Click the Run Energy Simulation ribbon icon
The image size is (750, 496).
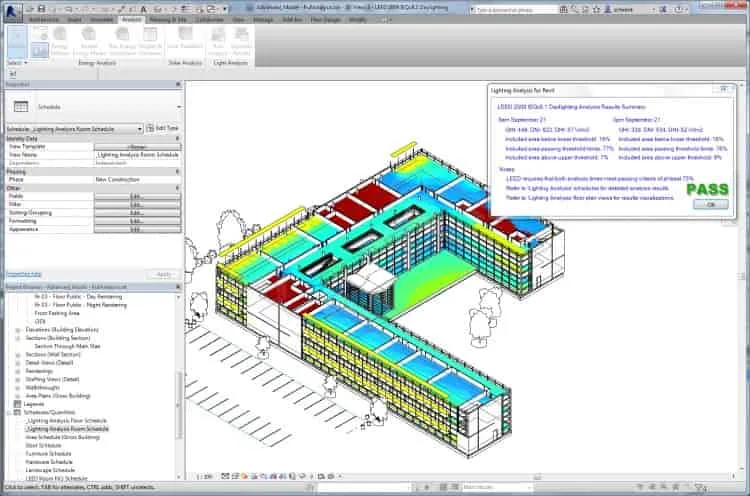click(x=122, y=41)
